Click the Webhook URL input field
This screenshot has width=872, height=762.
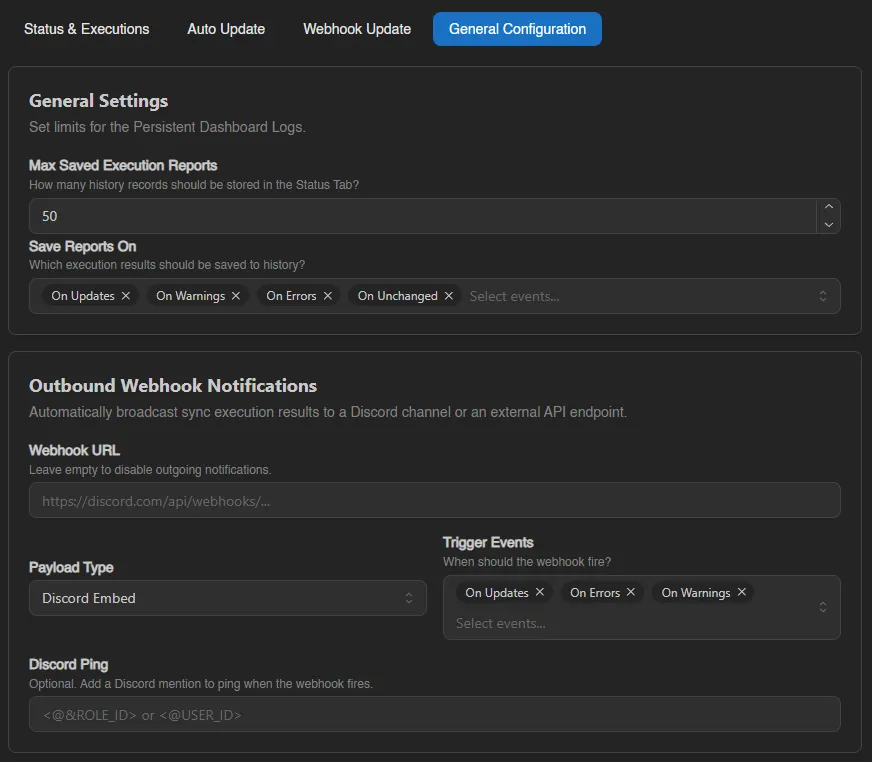point(434,500)
